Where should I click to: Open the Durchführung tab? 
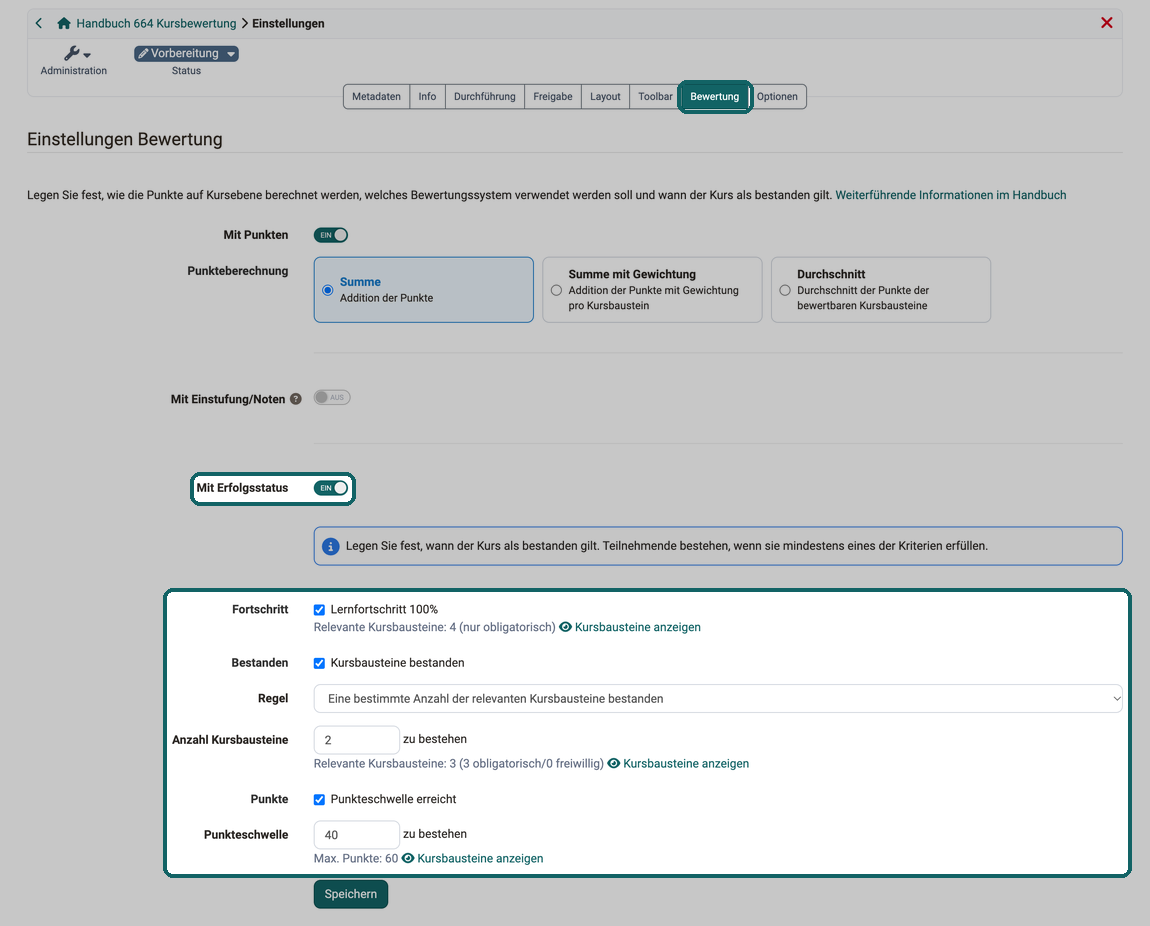click(484, 97)
